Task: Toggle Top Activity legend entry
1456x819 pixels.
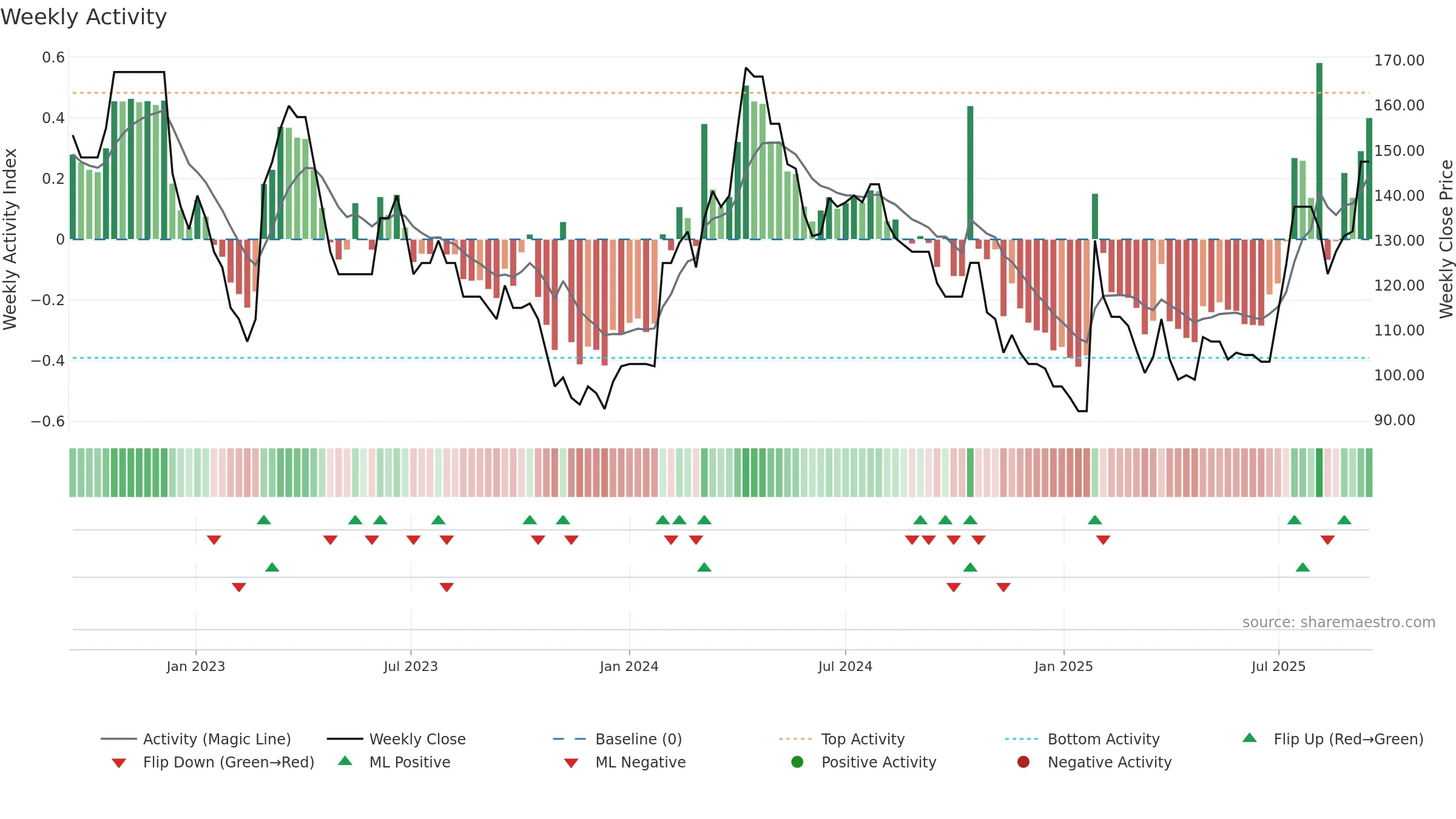Action: (x=842, y=739)
